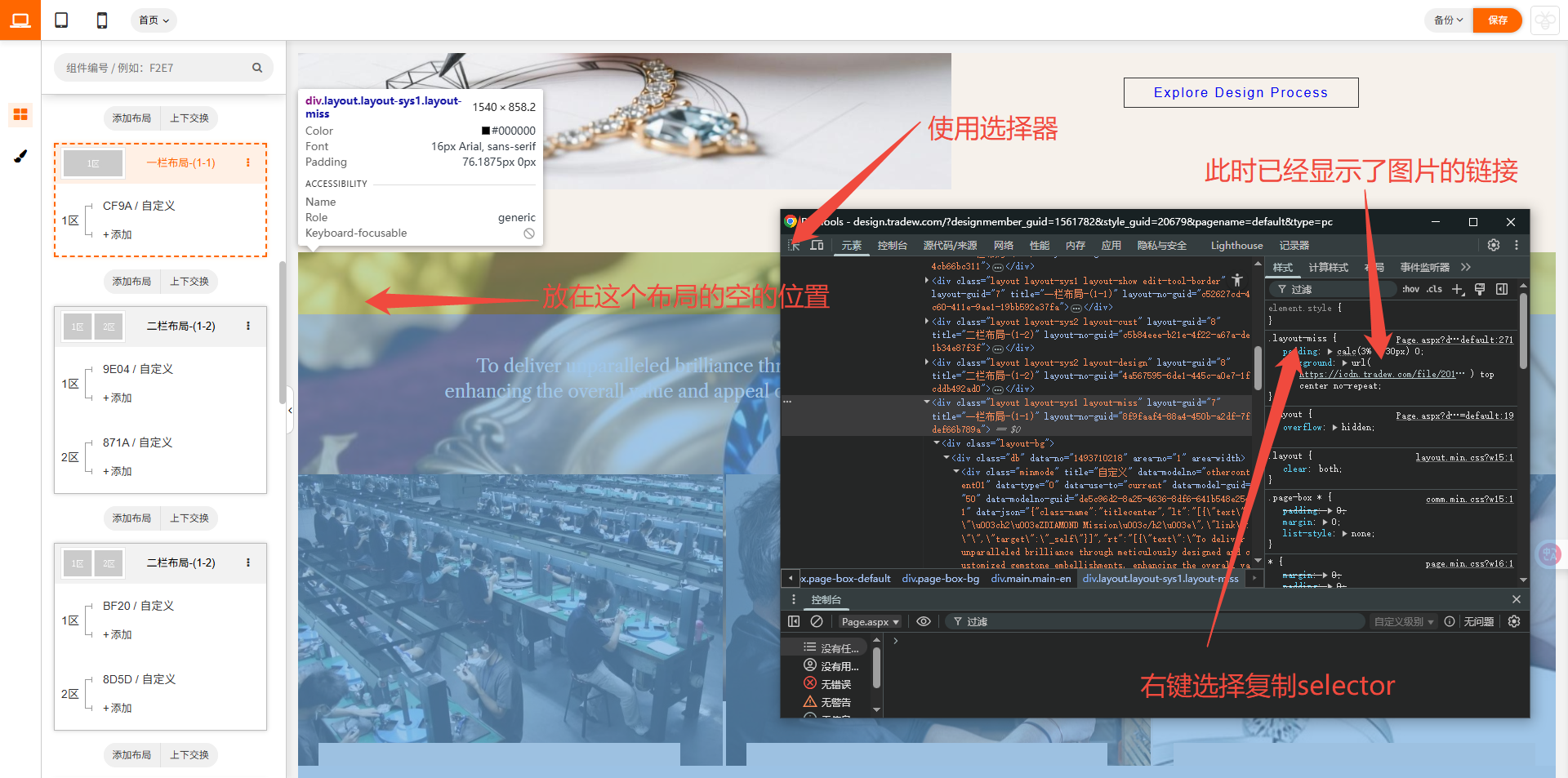The width and height of the screenshot is (1568, 778).
Task: Open DevTools settings gear icon
Action: pos(1493,245)
